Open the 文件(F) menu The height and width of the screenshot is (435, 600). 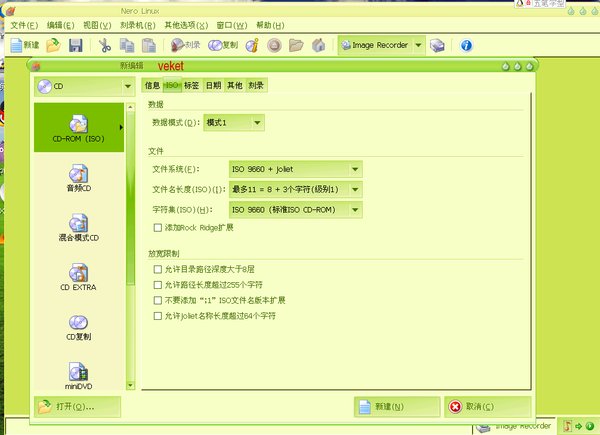pos(24,25)
